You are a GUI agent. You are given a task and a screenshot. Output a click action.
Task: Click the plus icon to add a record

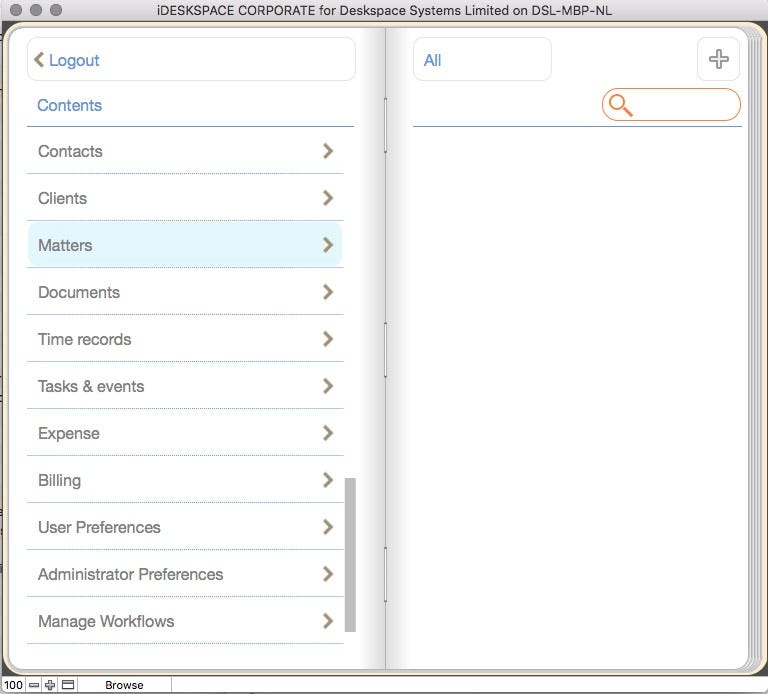718,59
